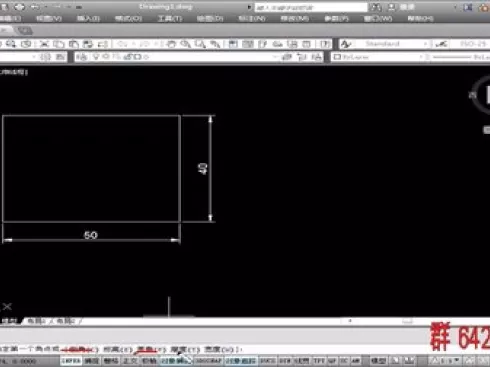The image size is (490, 367).
Task: Open the 工具(T) menu
Action: pyautogui.click(x=170, y=18)
